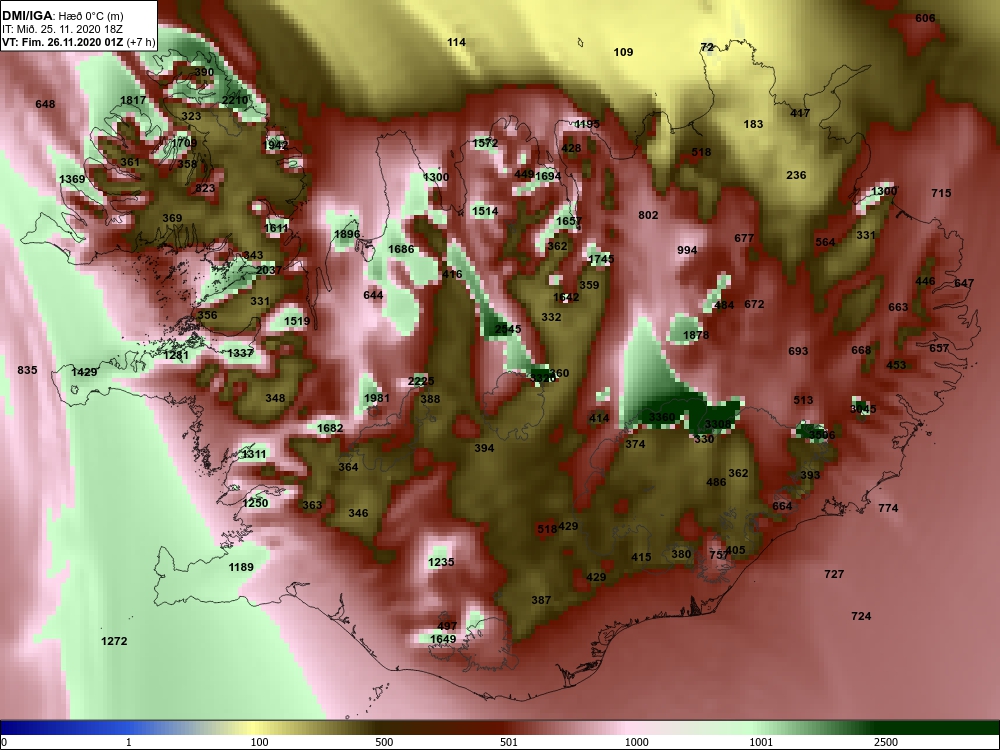Click the map value 3360
The height and width of the screenshot is (750, 1000).
tap(661, 417)
